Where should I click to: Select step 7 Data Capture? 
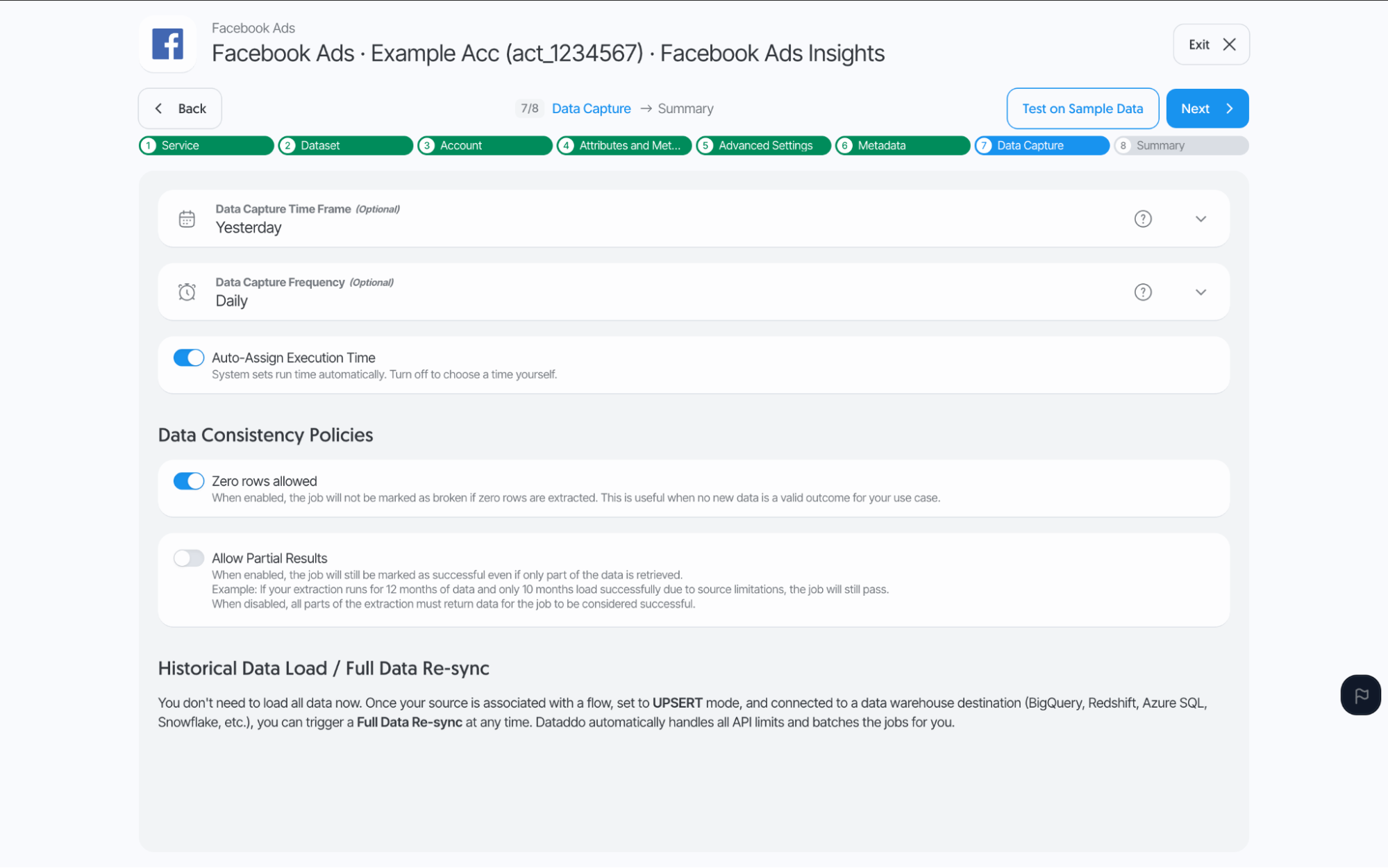point(1042,145)
